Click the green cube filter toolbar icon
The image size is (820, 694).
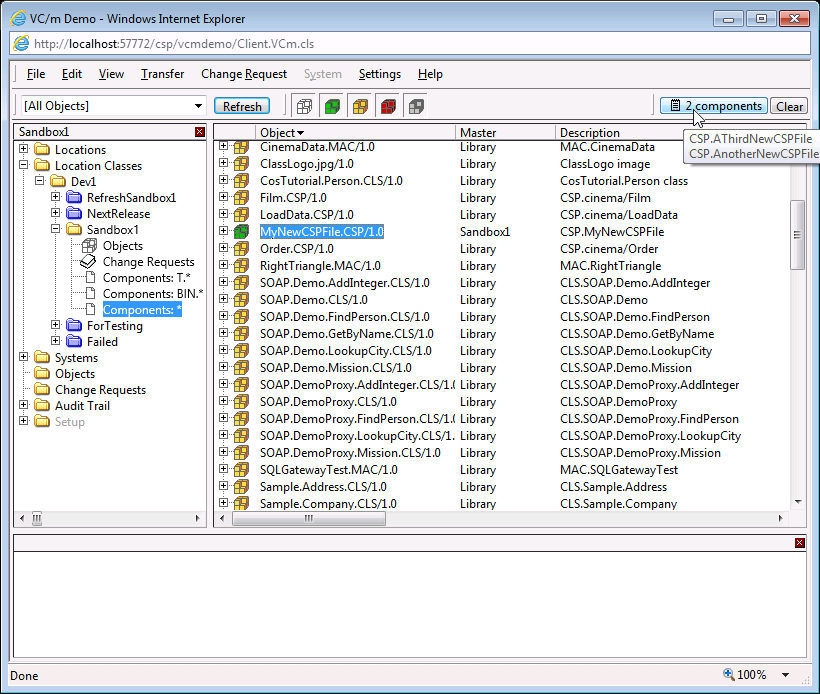(x=332, y=106)
